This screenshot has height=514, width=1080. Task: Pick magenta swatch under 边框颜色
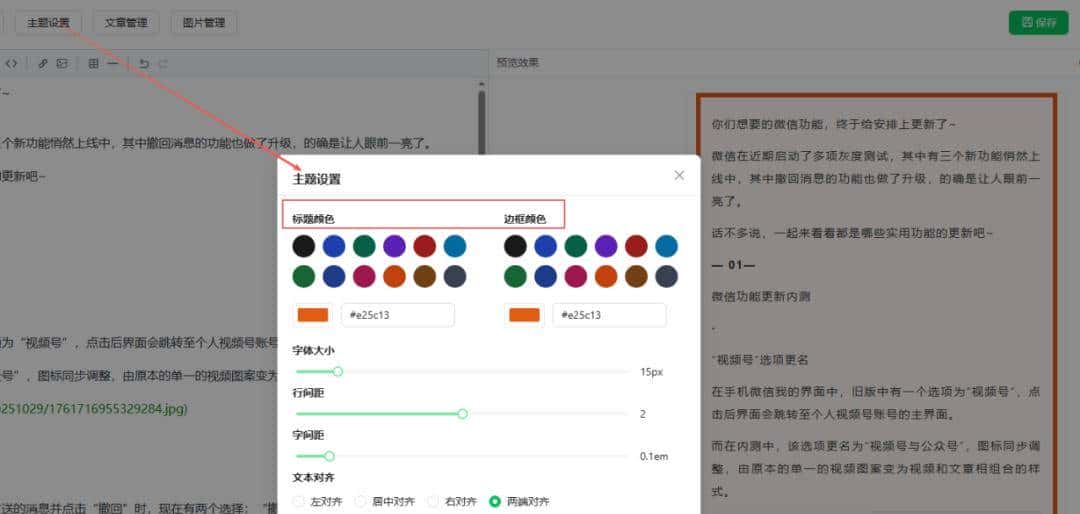(576, 276)
